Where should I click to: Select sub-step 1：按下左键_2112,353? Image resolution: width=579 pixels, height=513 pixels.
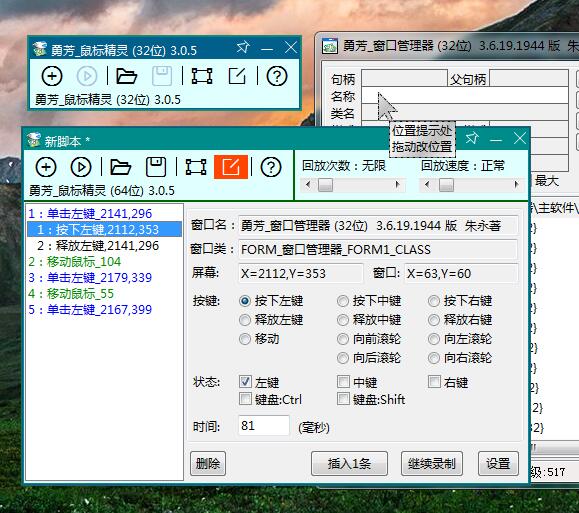click(x=105, y=229)
